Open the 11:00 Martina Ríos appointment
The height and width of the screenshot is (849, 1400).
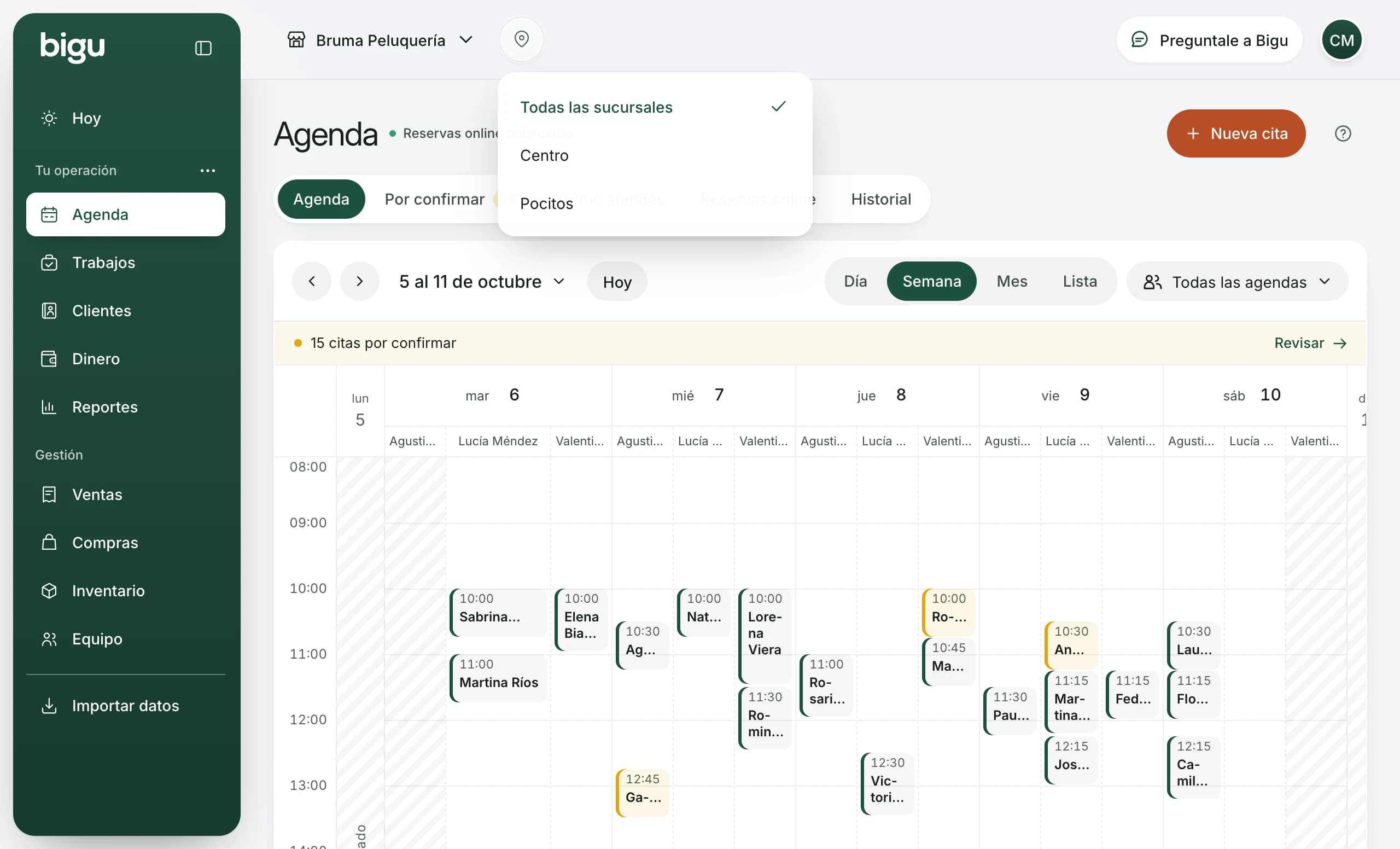pos(498,678)
